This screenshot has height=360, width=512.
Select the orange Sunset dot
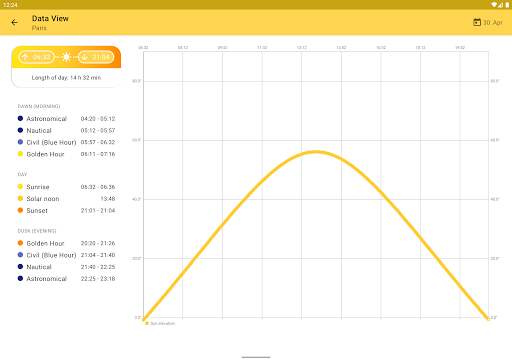click(20, 210)
